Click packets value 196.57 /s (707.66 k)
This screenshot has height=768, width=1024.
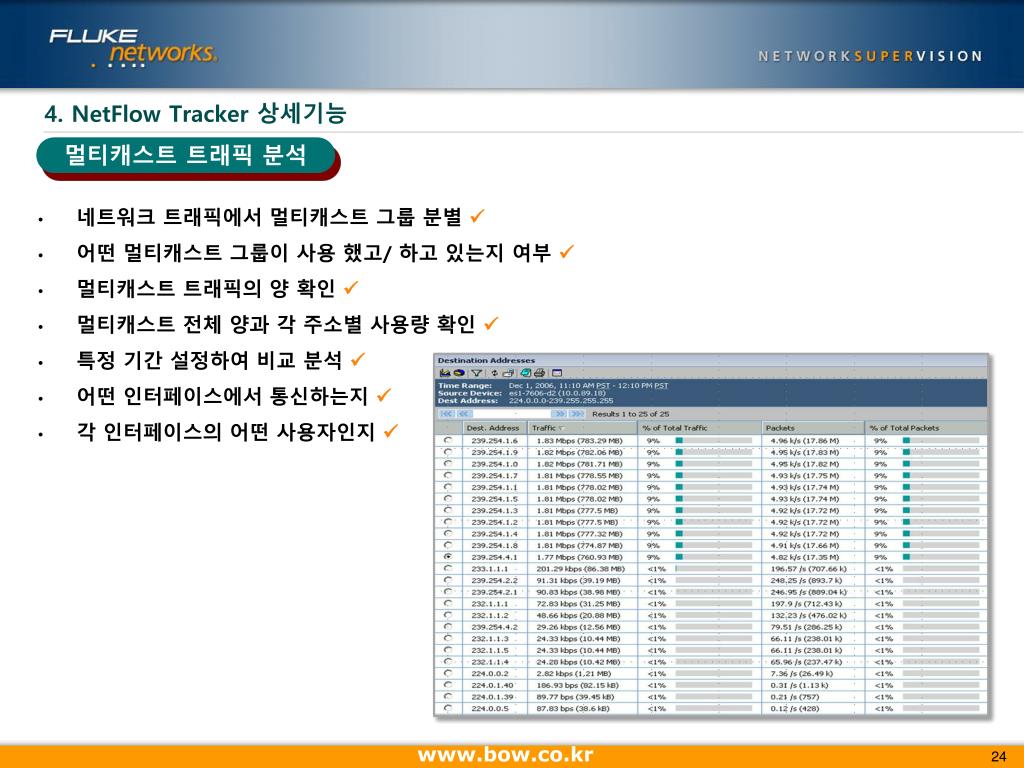(x=808, y=569)
